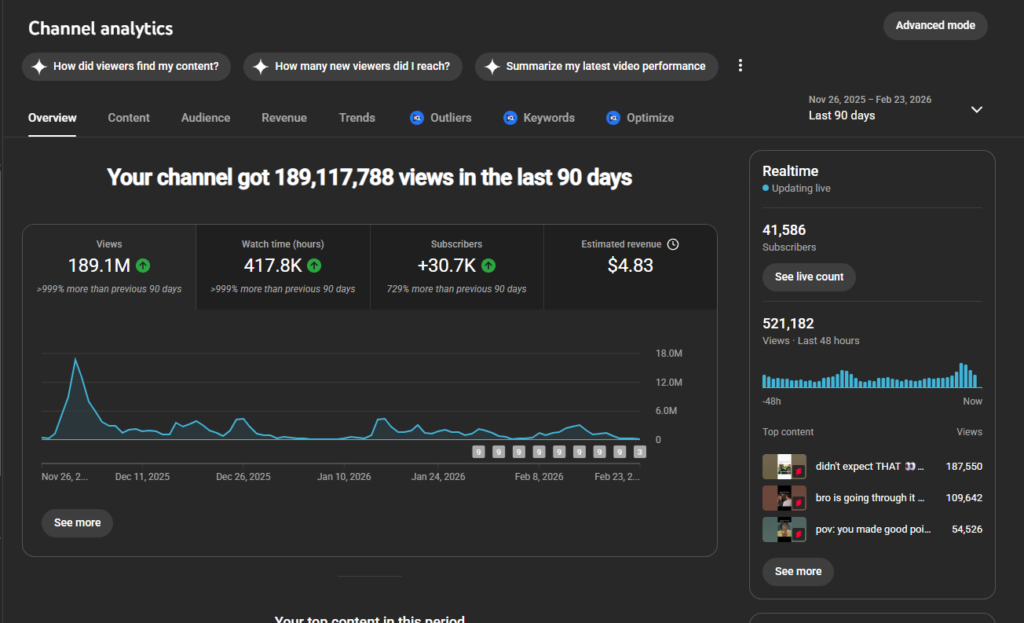The image size is (1024, 623).
Task: Click the See live count button
Action: click(x=808, y=277)
